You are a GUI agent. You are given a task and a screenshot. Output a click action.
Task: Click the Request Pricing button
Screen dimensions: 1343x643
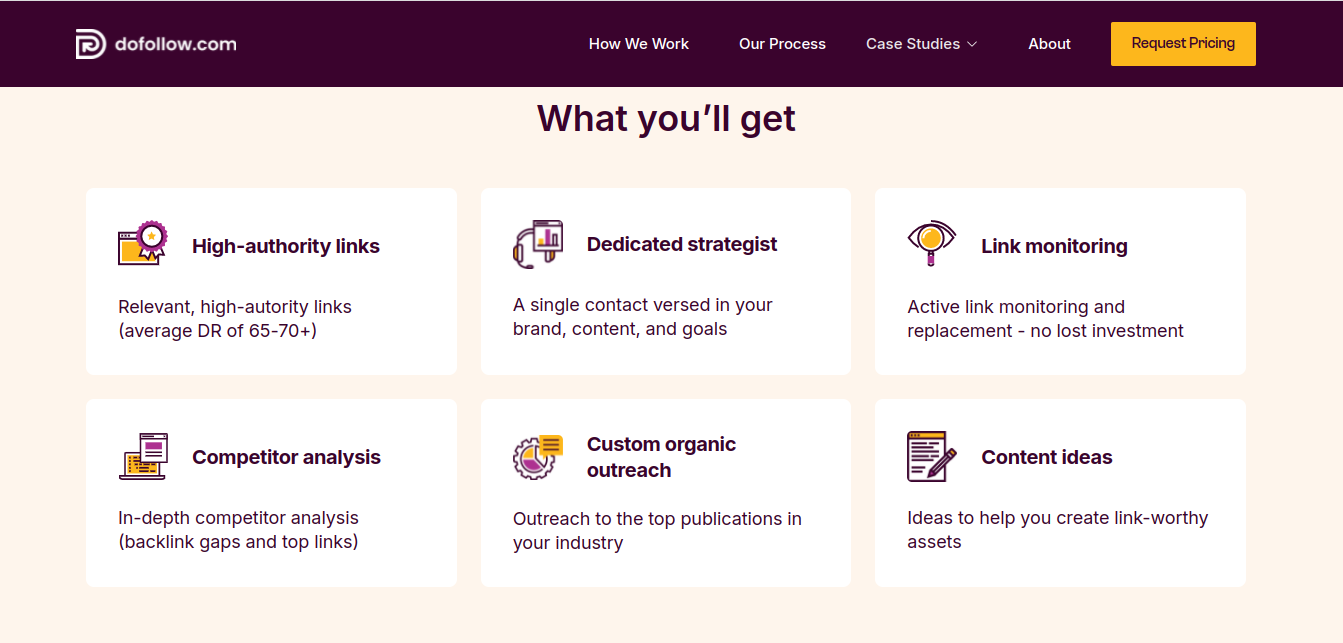1183,44
